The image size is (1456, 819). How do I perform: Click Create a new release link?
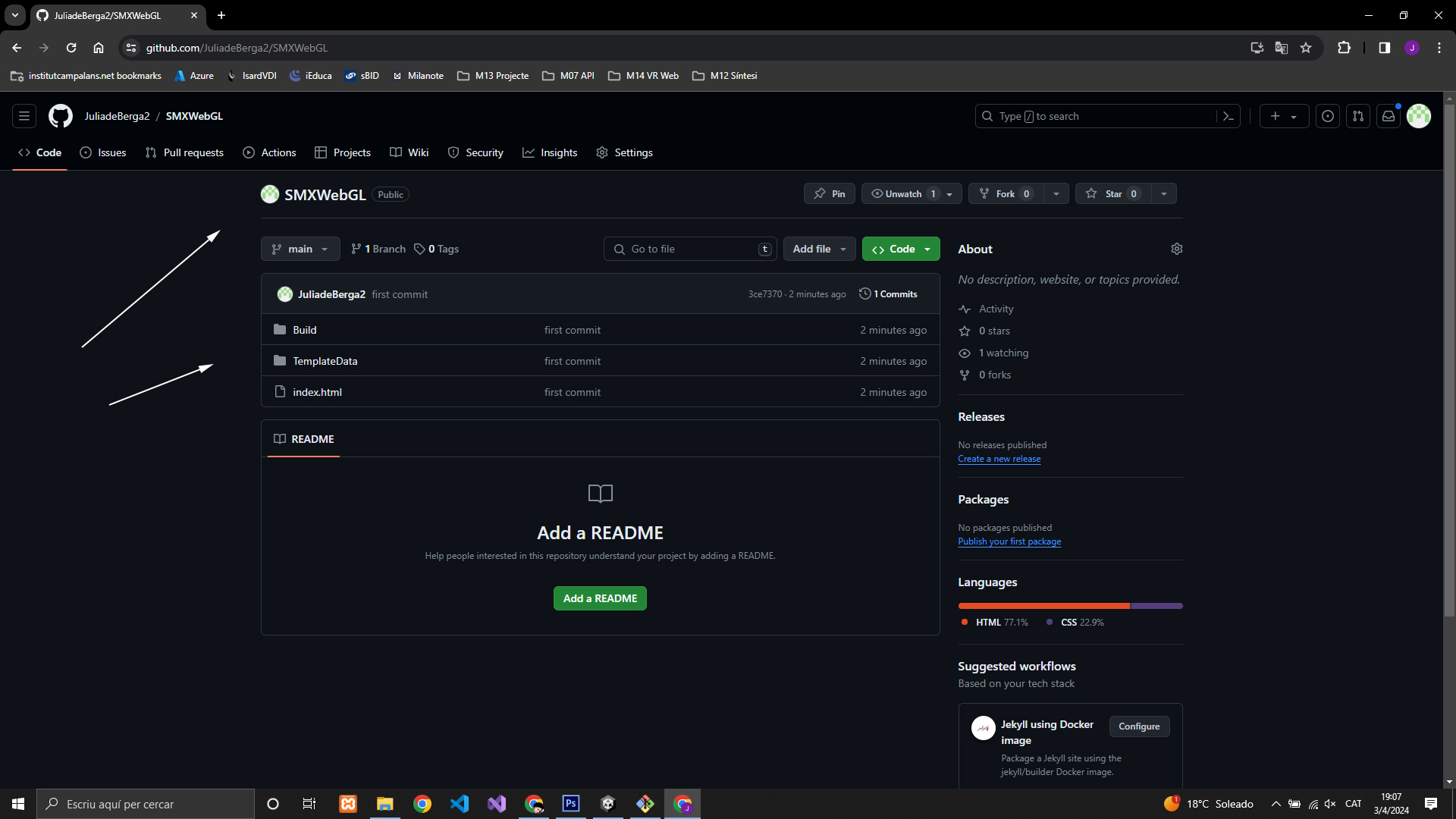tap(999, 459)
